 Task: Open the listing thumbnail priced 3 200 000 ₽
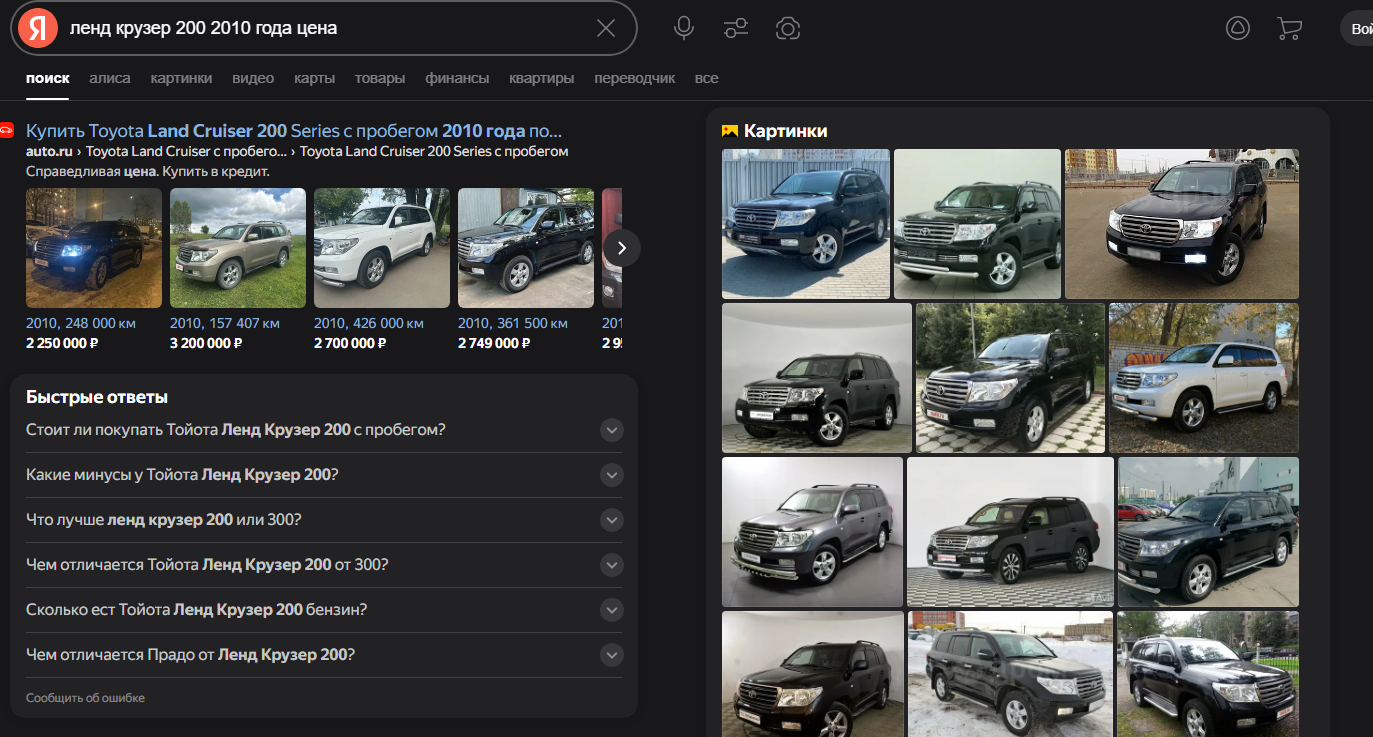[238, 248]
